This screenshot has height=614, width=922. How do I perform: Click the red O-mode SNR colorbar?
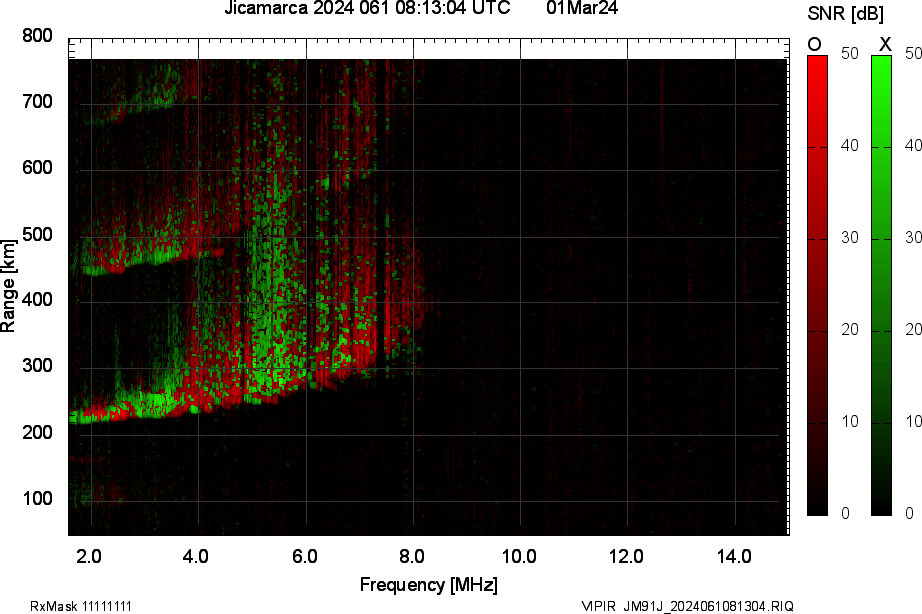817,285
